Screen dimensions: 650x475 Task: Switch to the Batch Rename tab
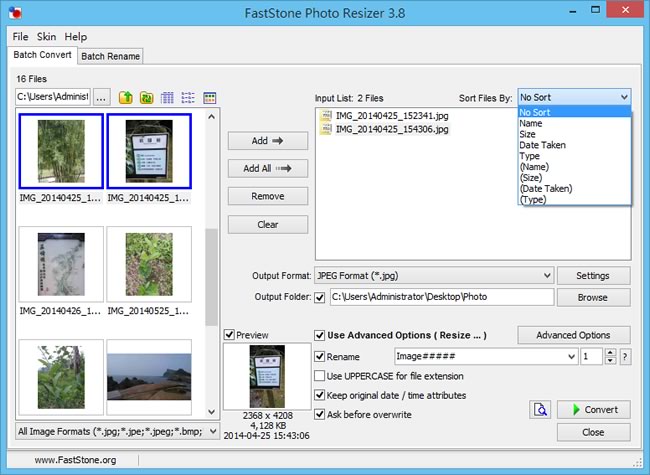click(110, 56)
